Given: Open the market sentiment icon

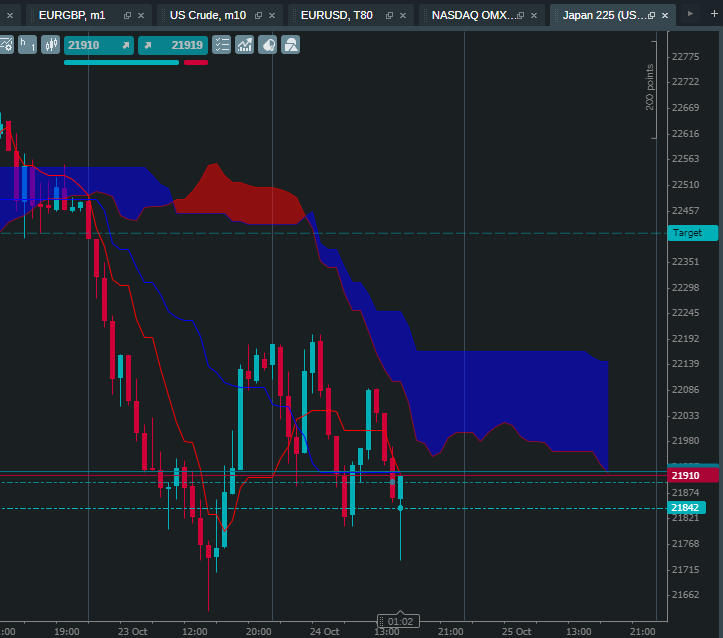Looking at the screenshot, I should click(267, 45).
